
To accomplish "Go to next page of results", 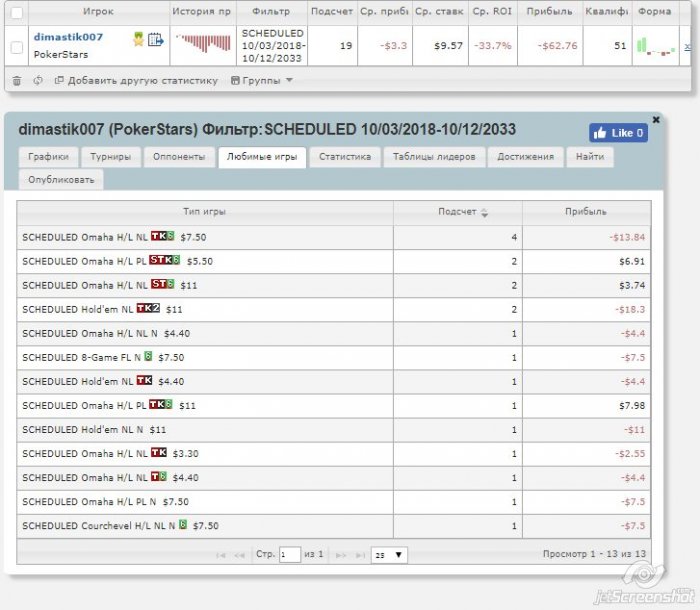I will tap(341, 556).
